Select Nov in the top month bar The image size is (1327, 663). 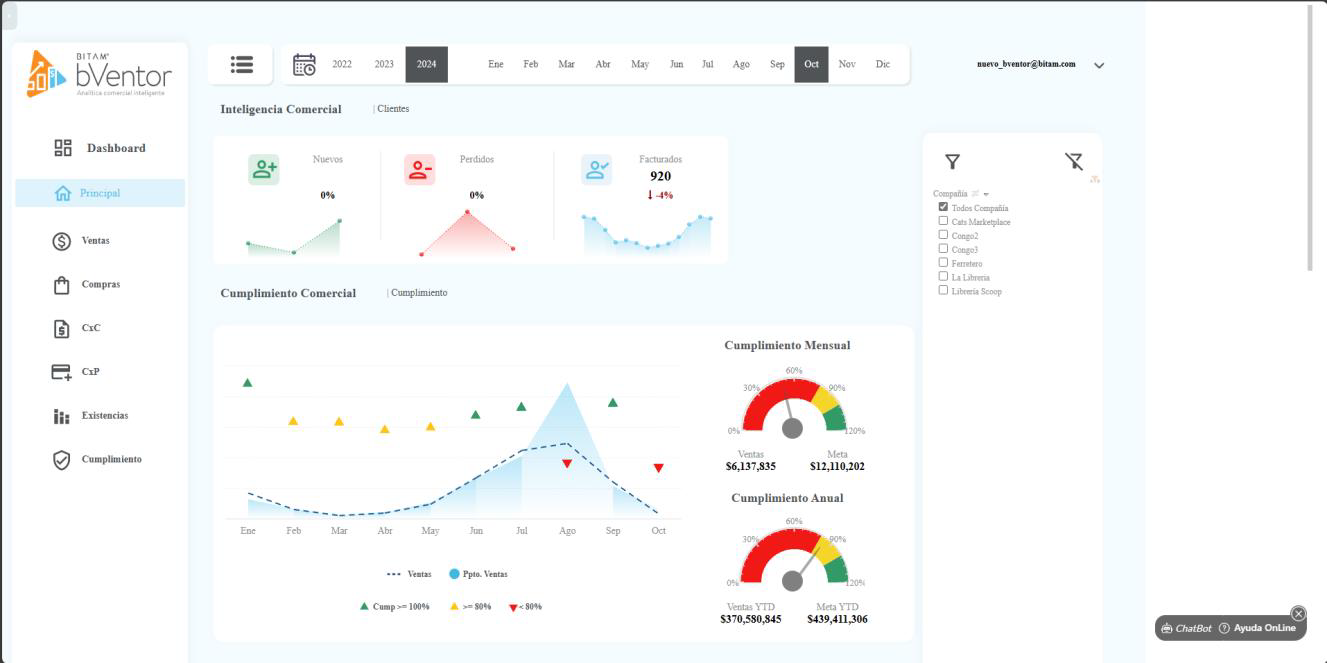tap(847, 64)
